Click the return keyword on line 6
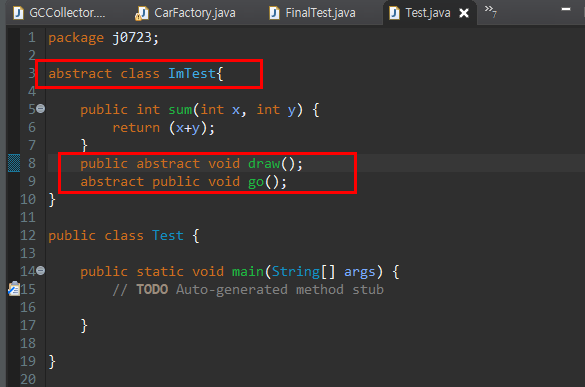Viewport: 585px width, 387px height. (x=136, y=128)
